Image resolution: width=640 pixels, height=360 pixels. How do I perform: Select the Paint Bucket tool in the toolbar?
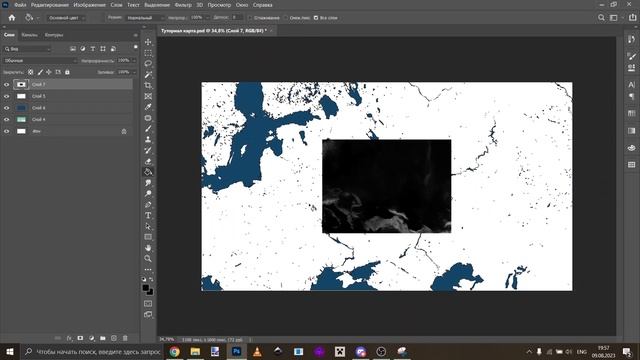148,172
